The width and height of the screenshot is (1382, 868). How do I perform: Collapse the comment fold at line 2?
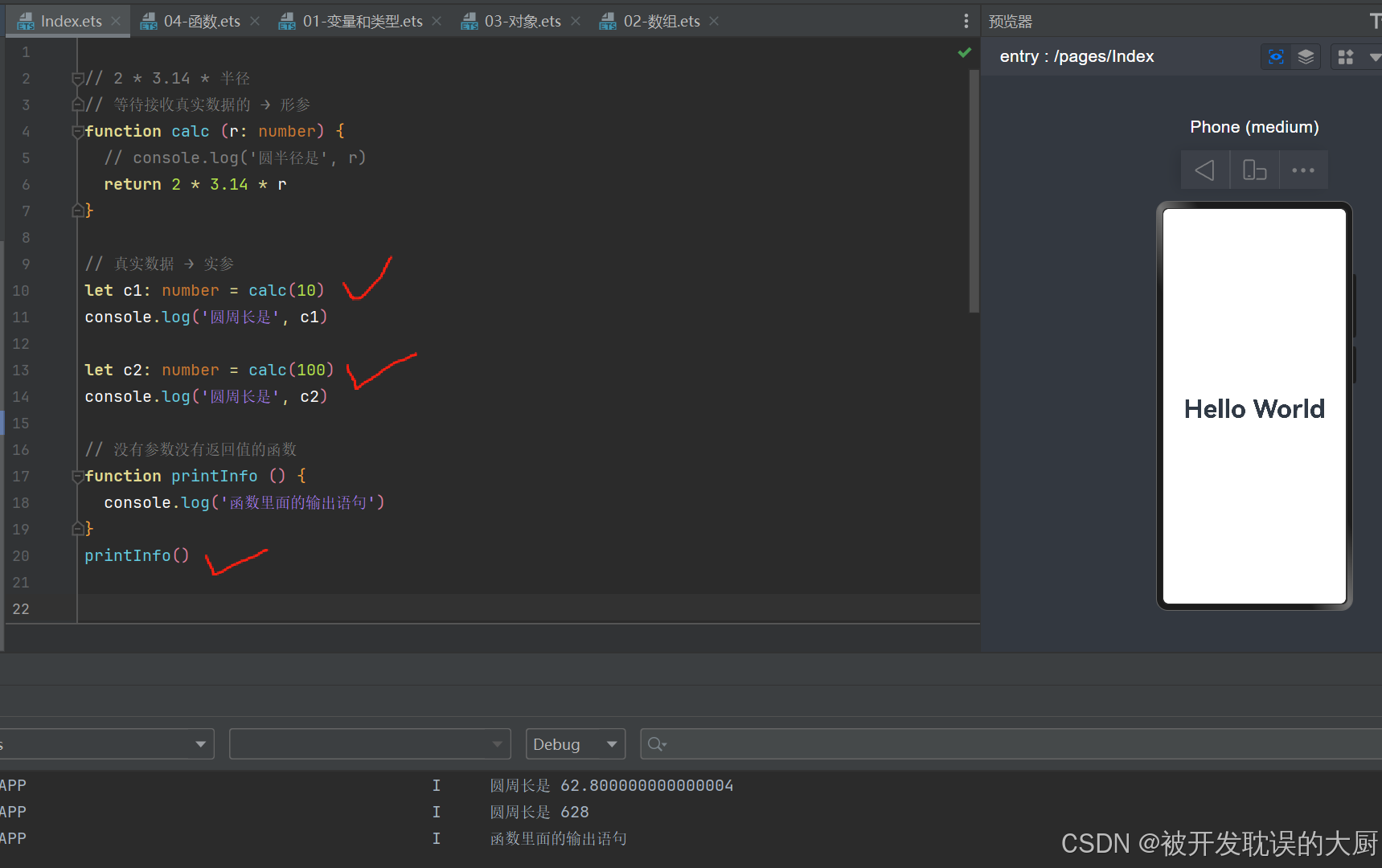77,79
